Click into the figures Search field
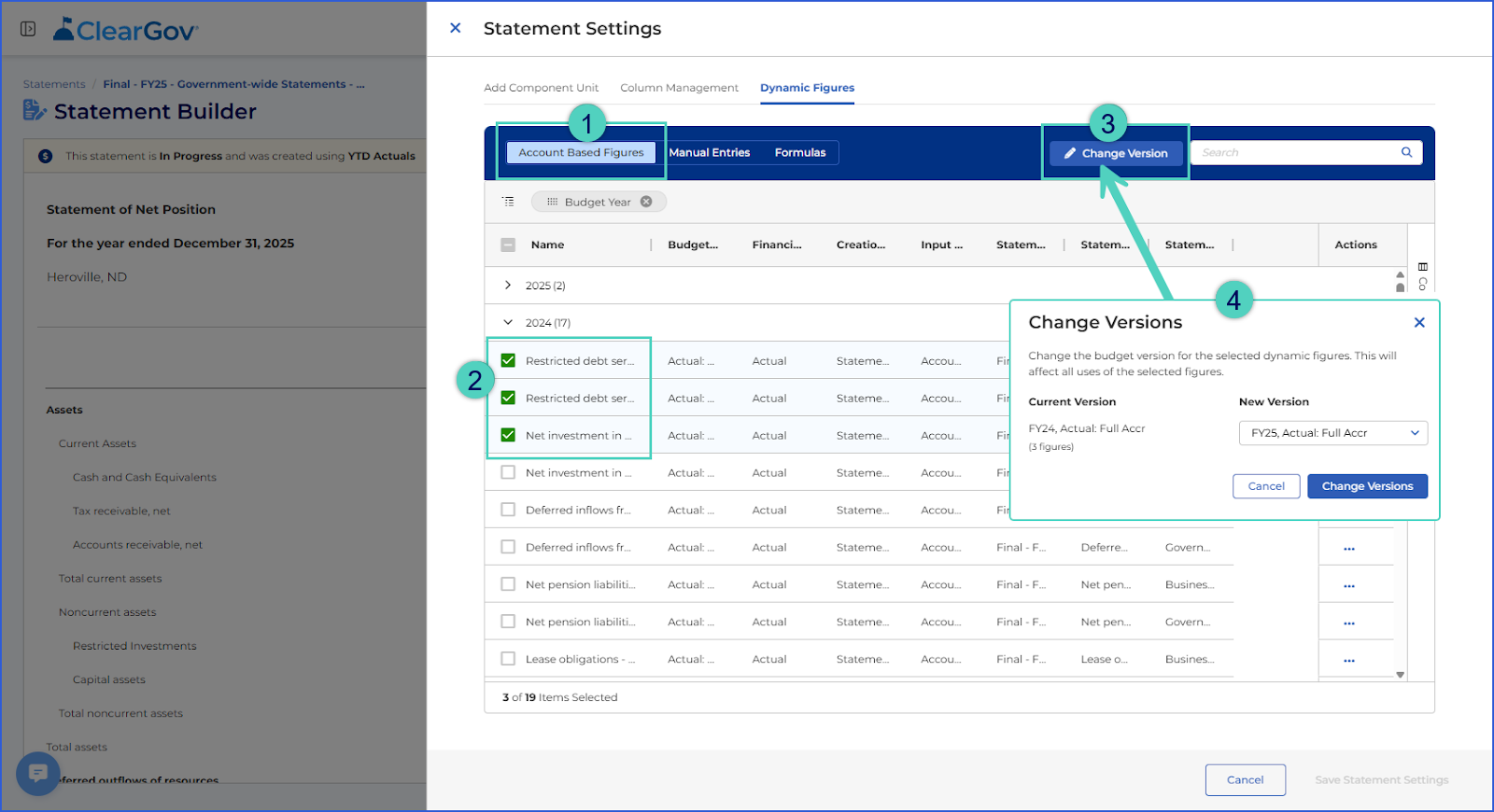 [1298, 152]
